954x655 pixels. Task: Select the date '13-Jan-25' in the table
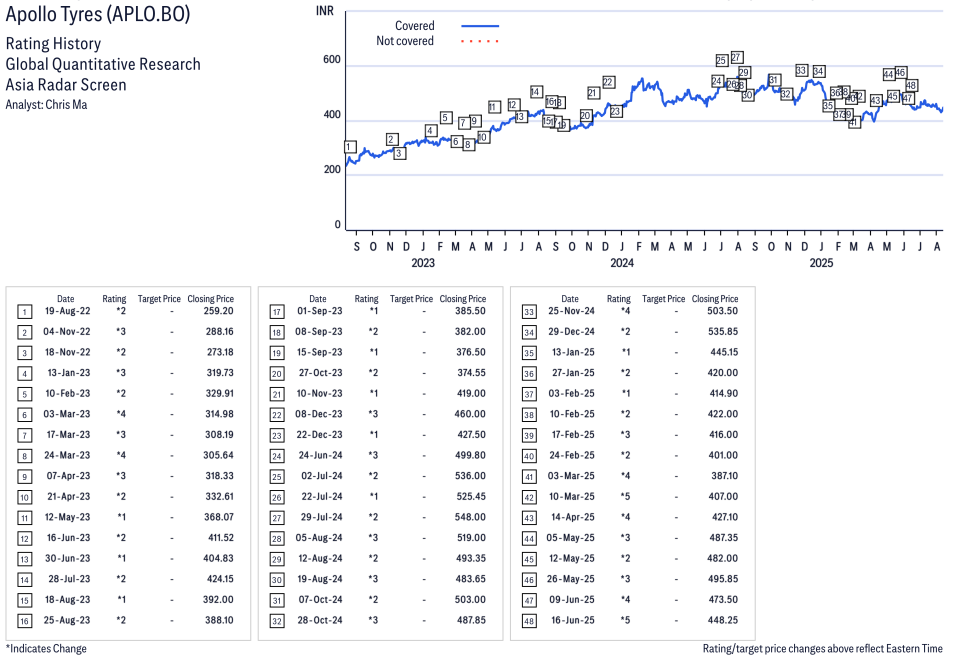(573, 352)
